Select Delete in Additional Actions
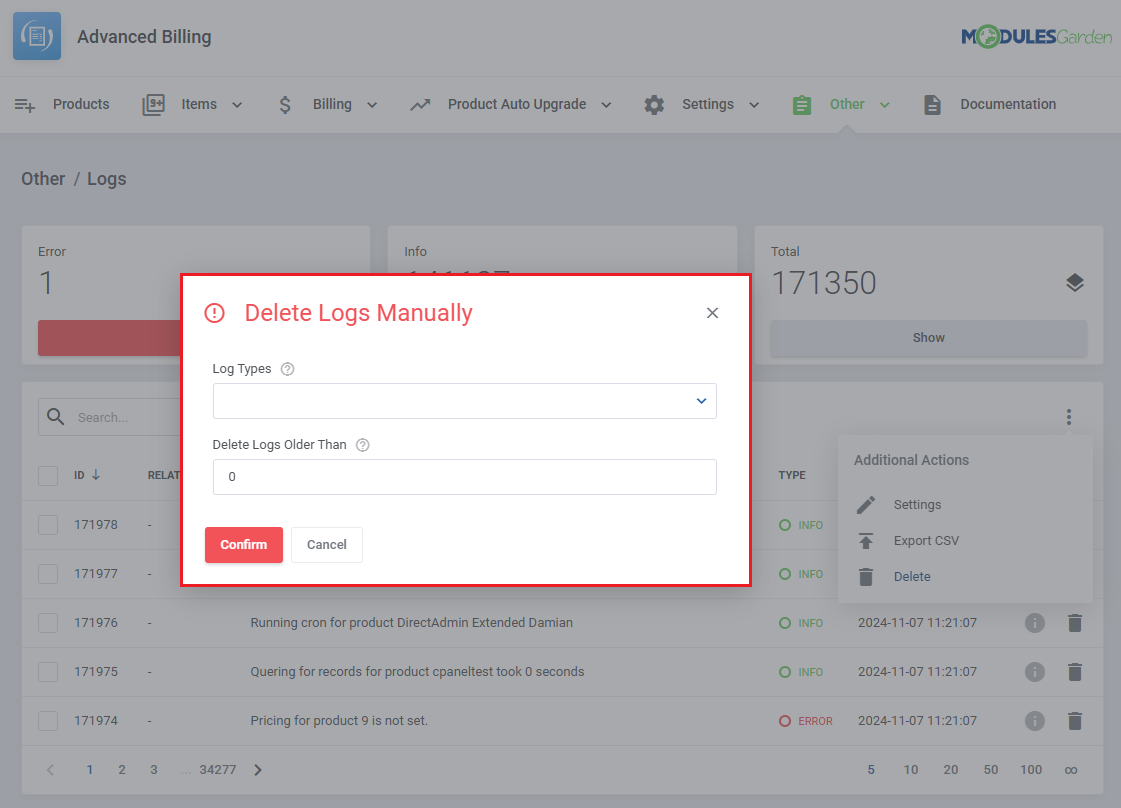 click(912, 577)
